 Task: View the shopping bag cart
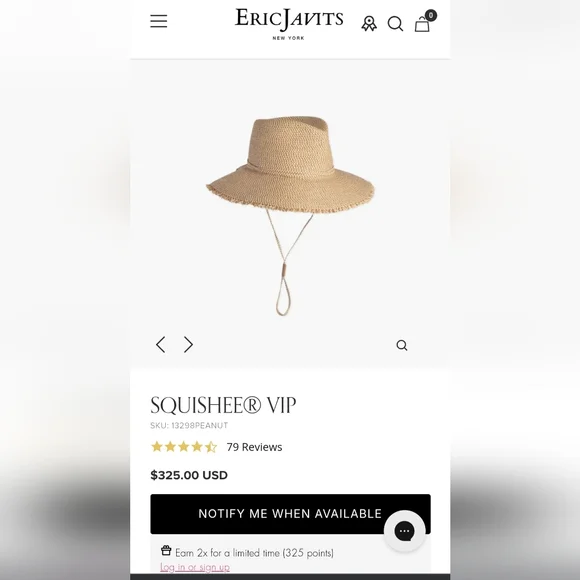tap(422, 24)
